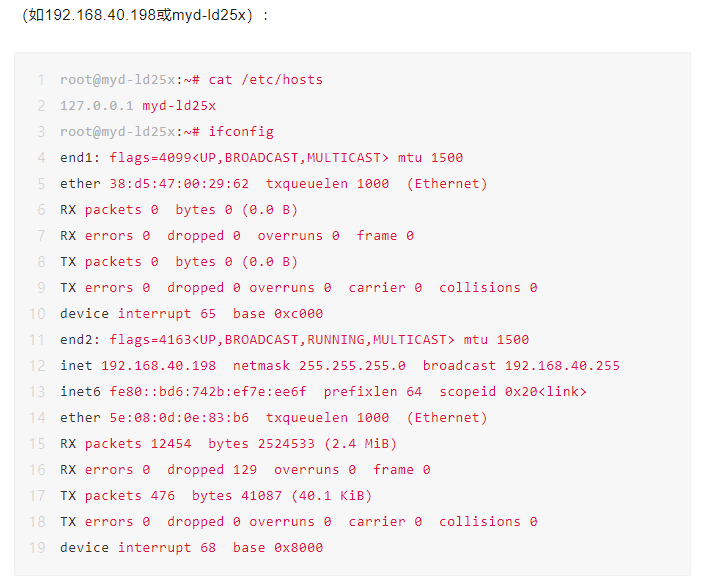Click 'device interrupt 68' line

[x=138, y=547]
